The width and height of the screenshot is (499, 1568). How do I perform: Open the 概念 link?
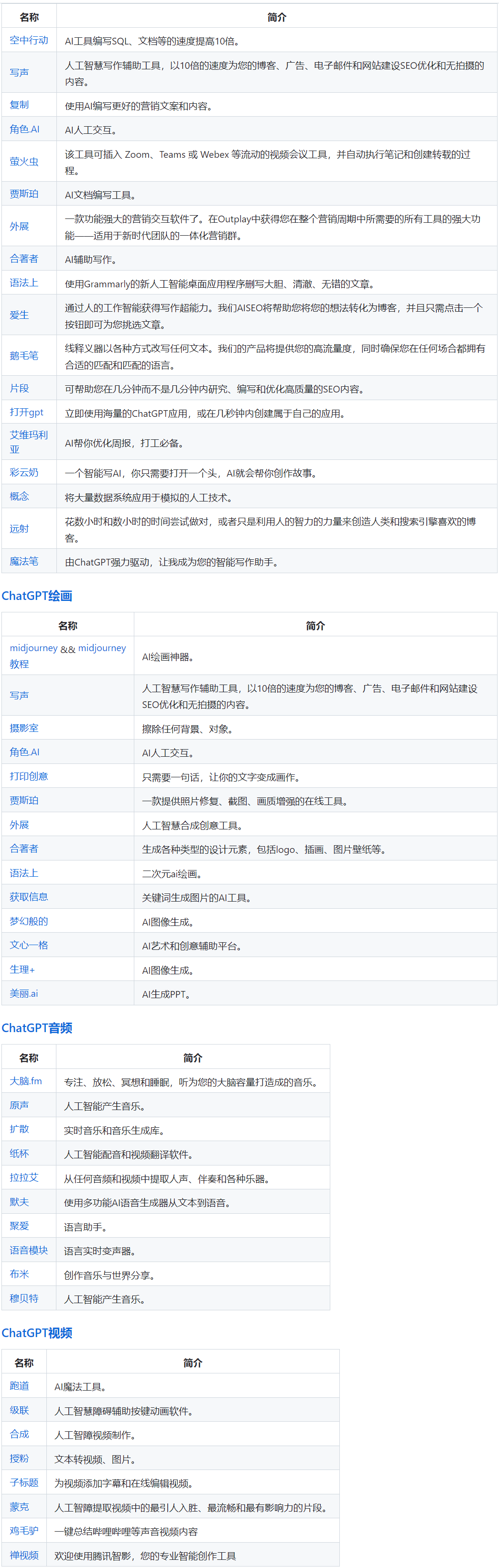(19, 497)
